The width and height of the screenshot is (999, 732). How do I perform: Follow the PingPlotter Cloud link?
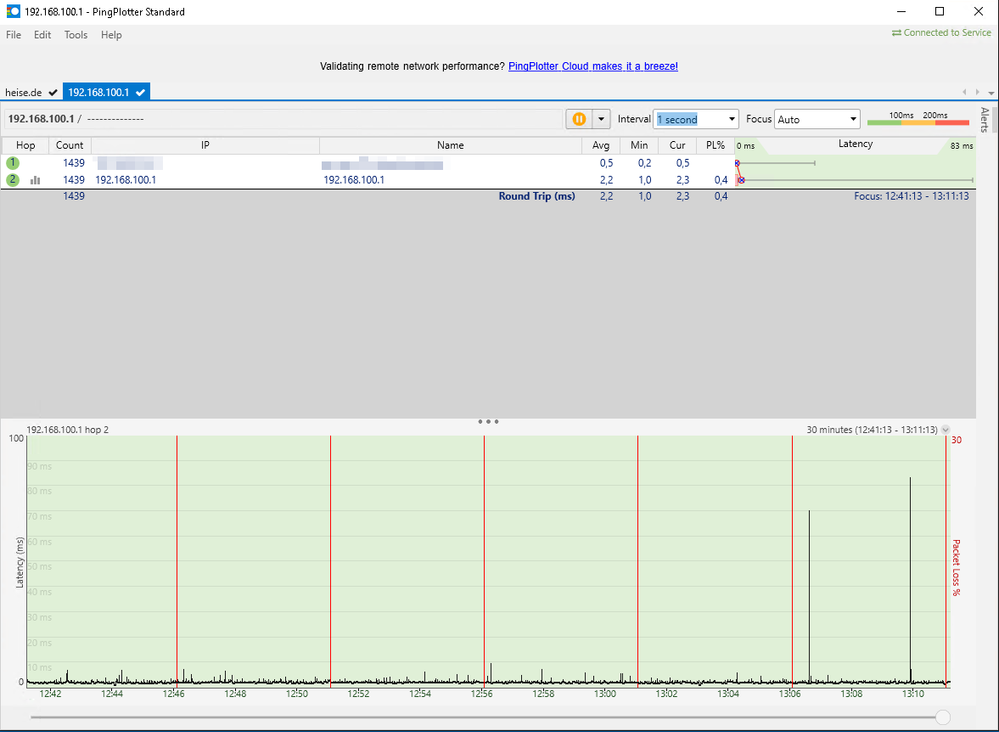tap(592, 66)
